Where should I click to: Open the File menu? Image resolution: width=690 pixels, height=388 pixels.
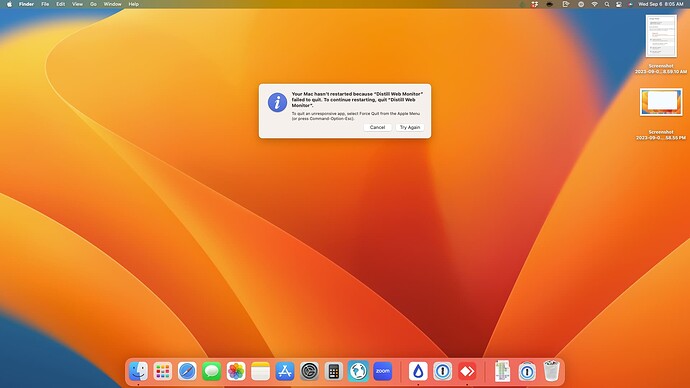pyautogui.click(x=45, y=4)
